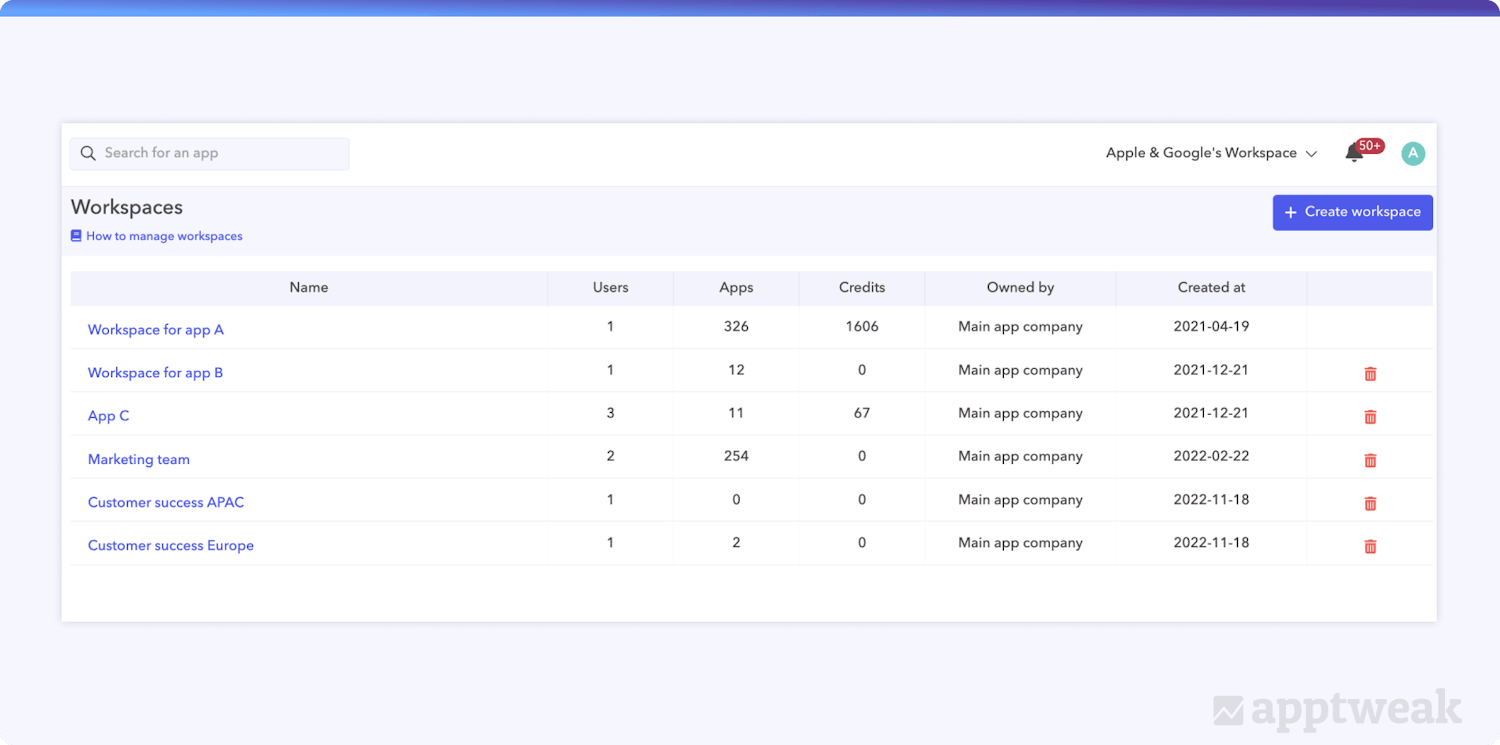Viewport: 1500px width, 745px height.
Task: Open Workspace for app B link
Action: tap(155, 373)
